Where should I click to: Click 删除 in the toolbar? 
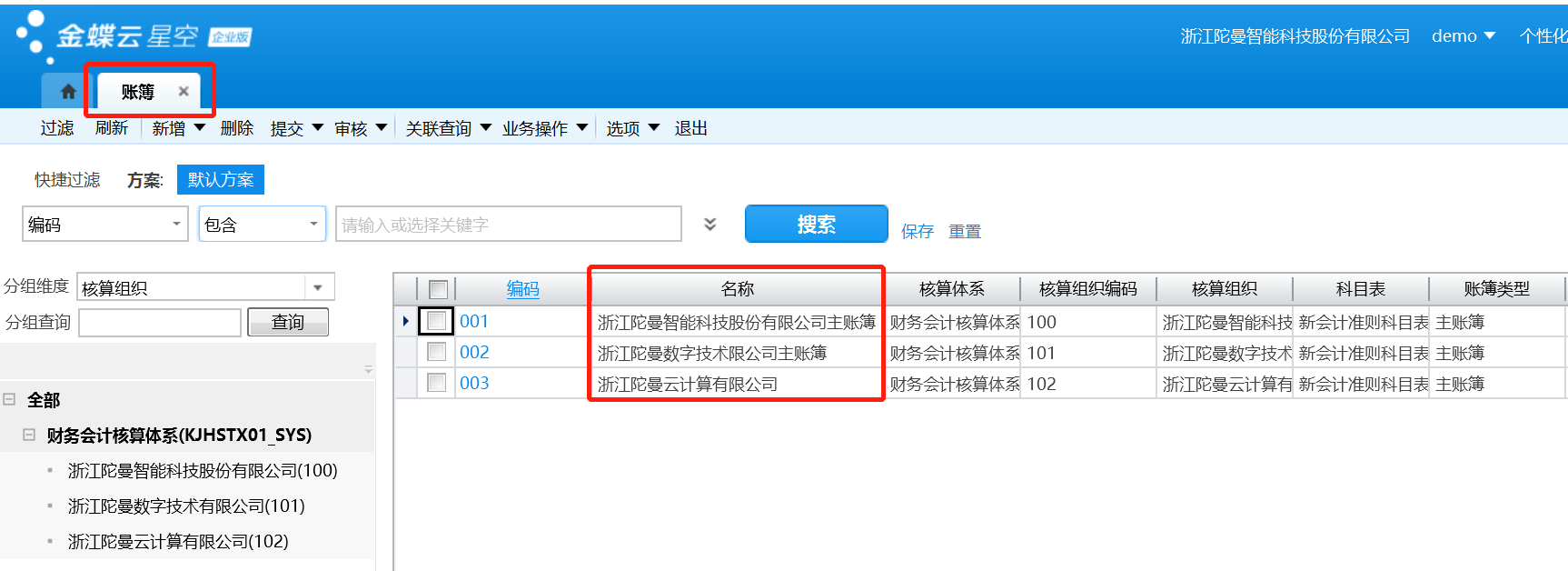tap(237, 128)
